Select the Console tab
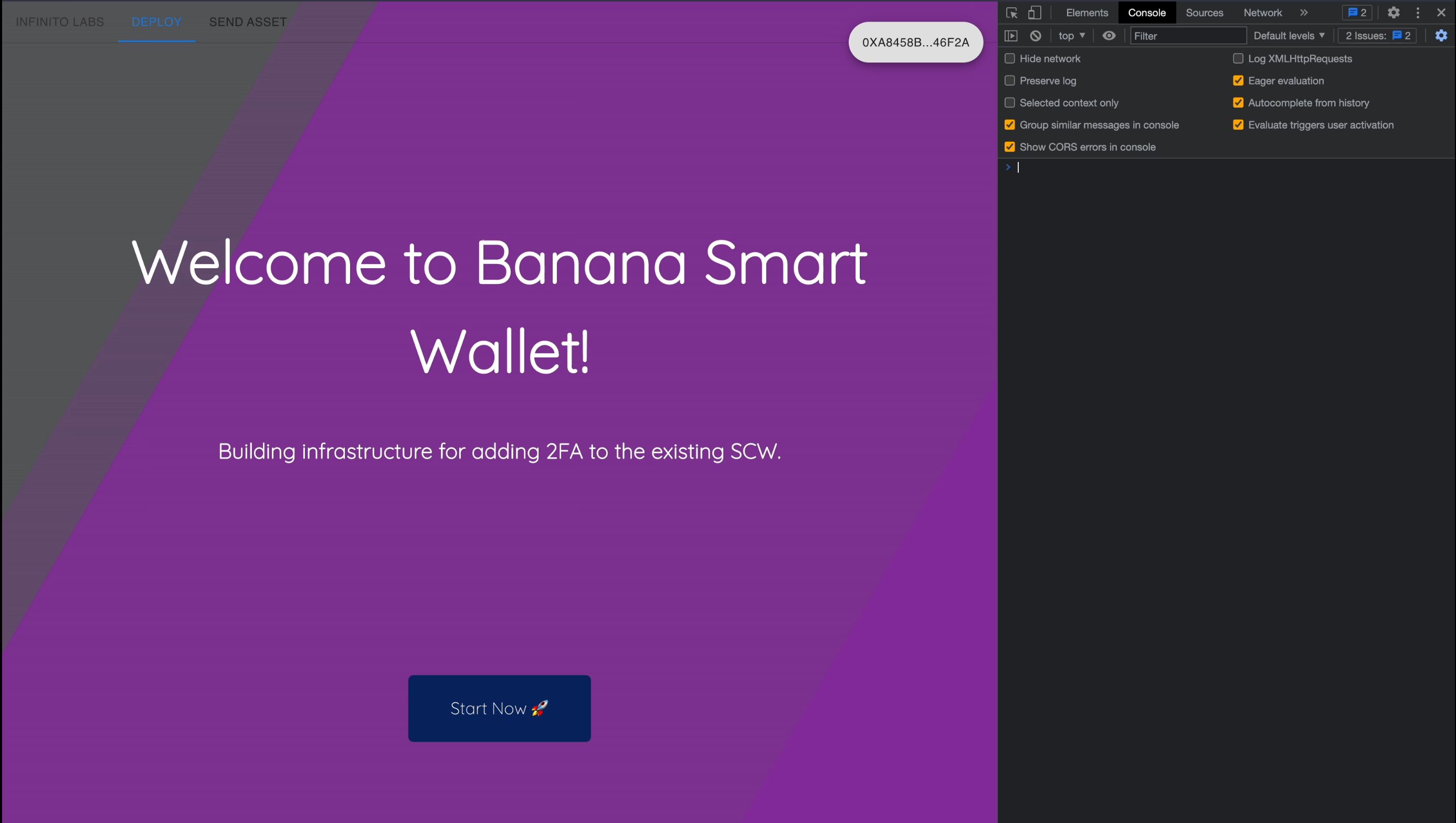 coord(1147,13)
